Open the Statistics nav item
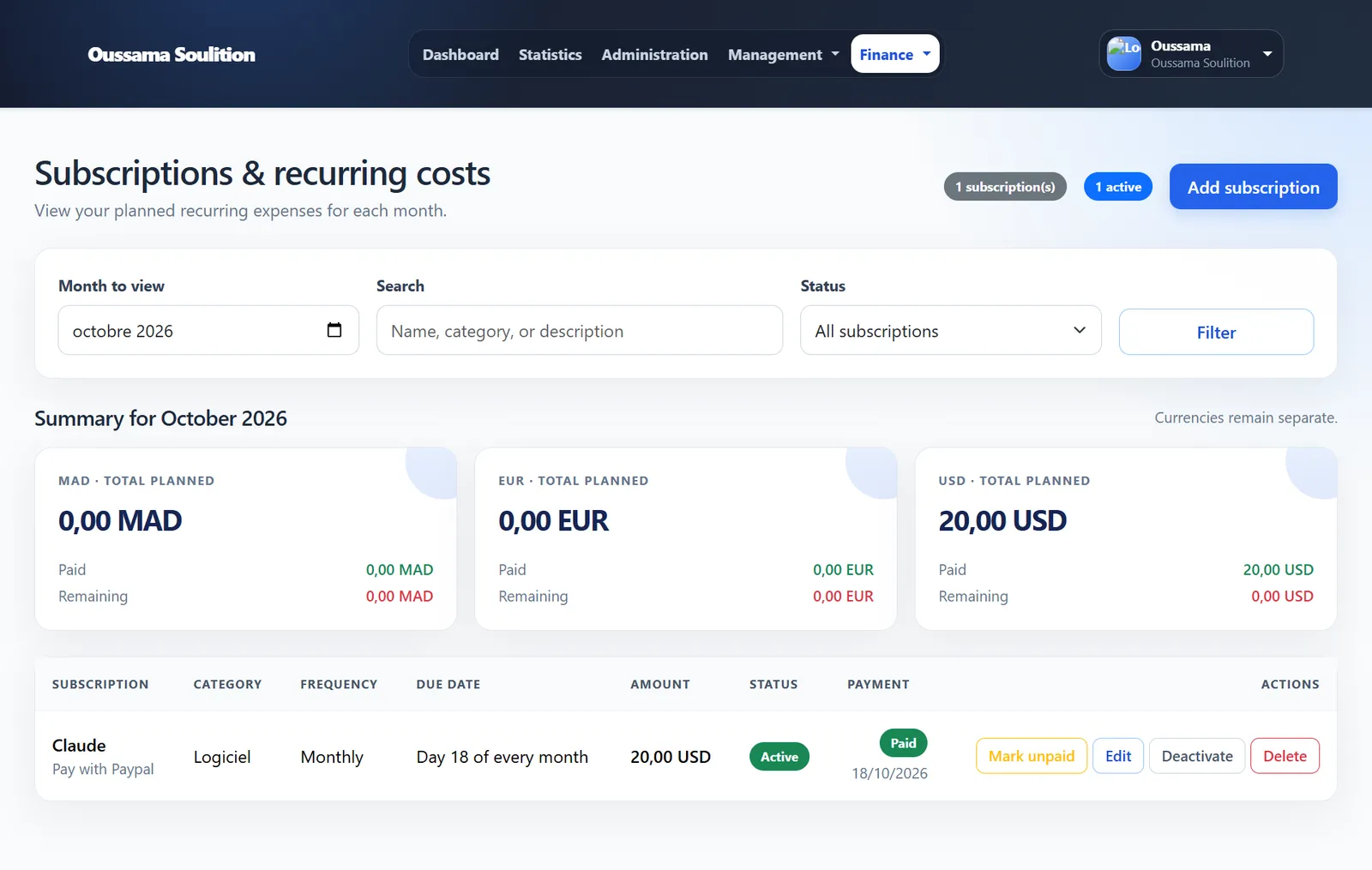Screen dimensions: 1372x870 coord(551,54)
